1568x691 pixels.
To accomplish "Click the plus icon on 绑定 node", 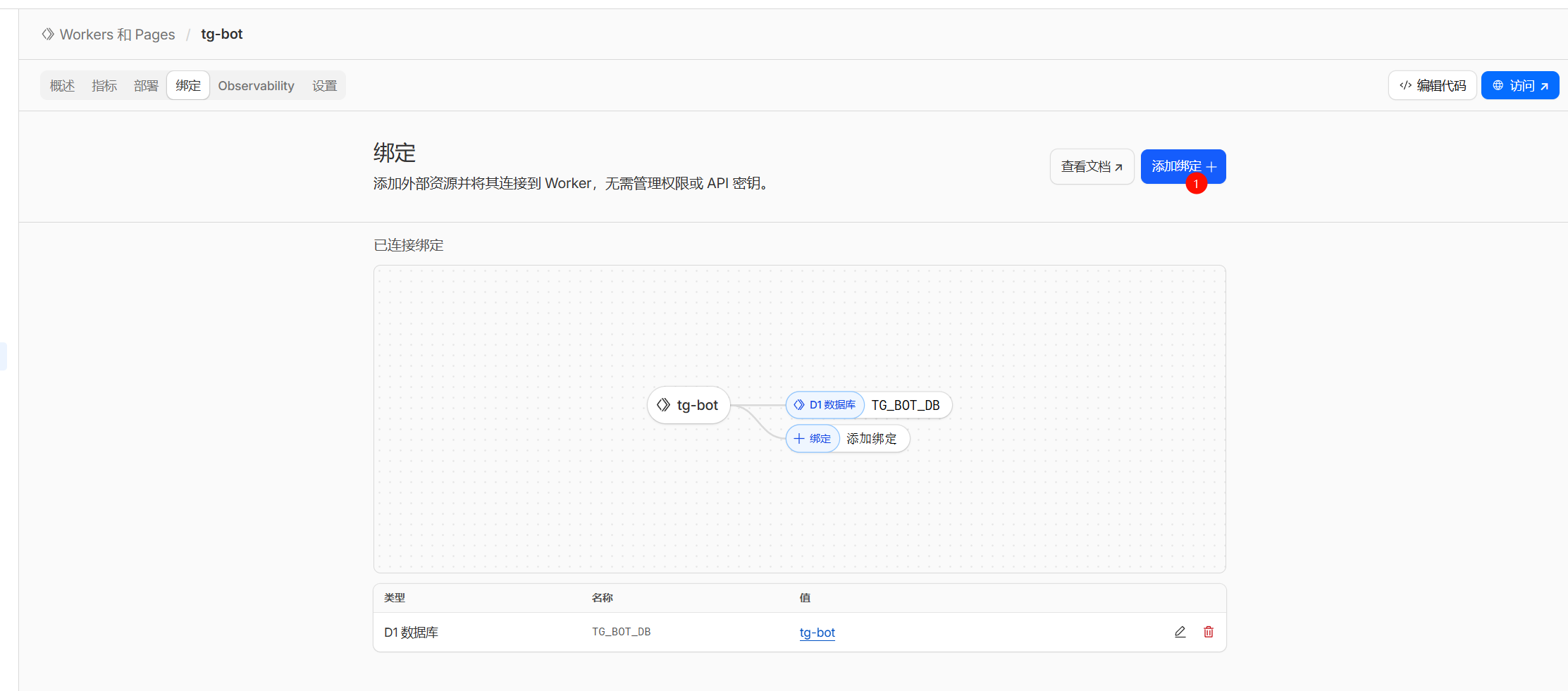I will [800, 438].
